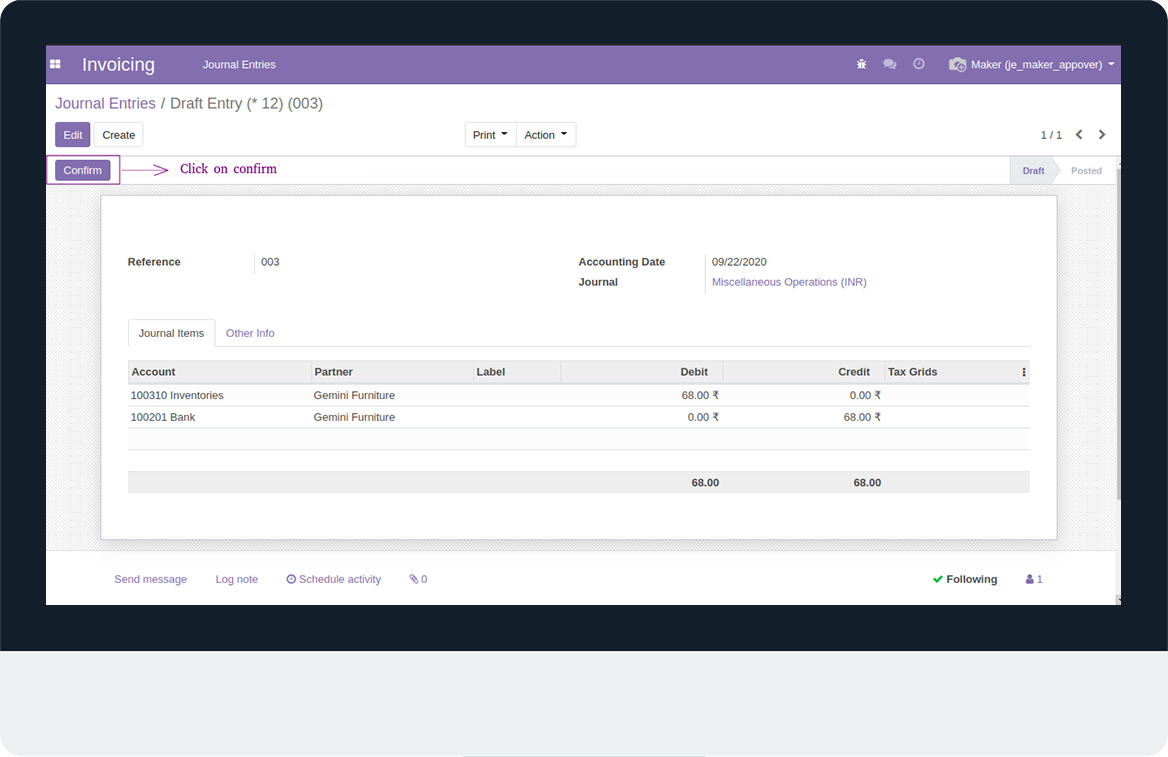
Task: Click the Create button
Action: [118, 135]
